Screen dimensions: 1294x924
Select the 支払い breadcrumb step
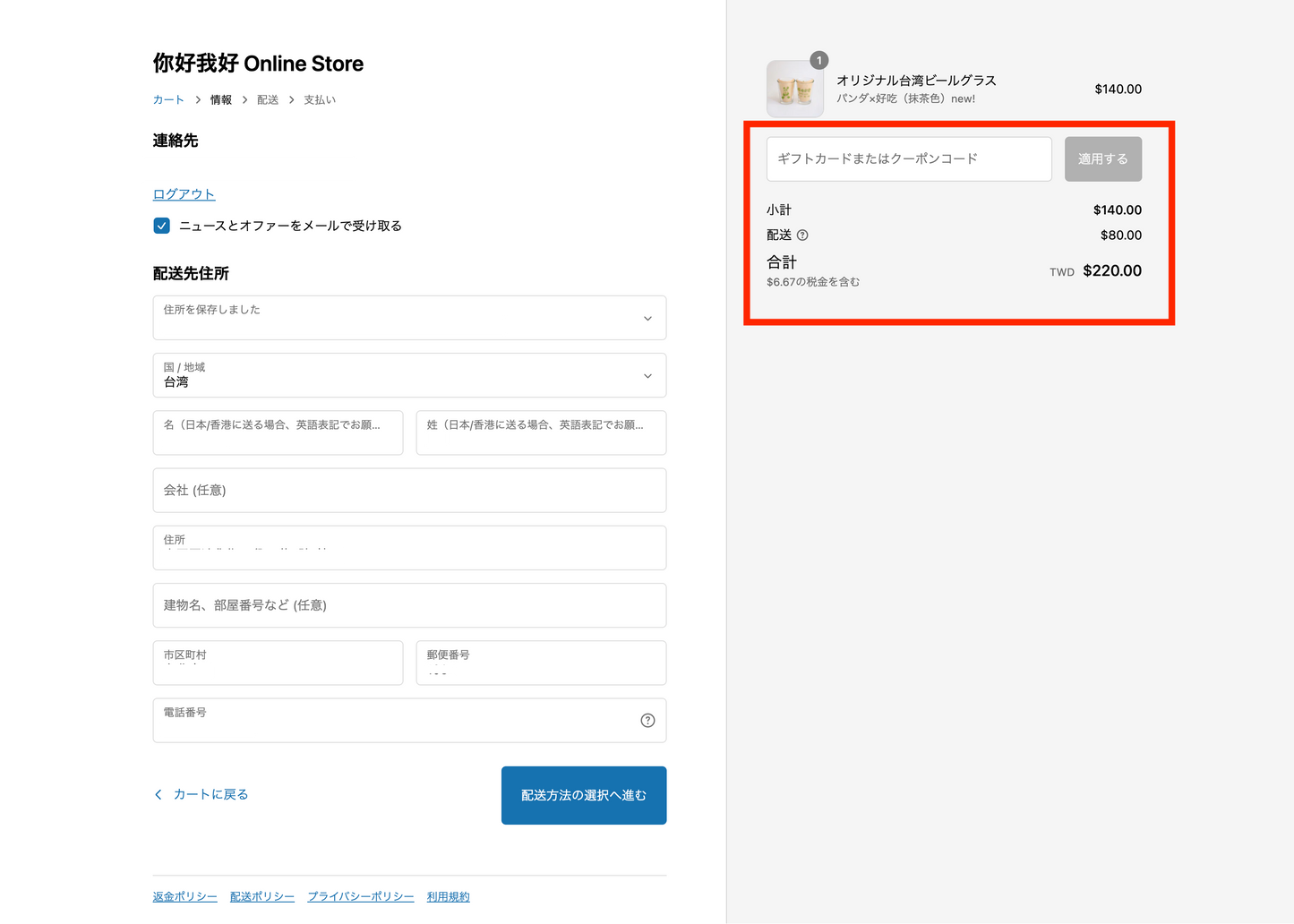coord(320,100)
